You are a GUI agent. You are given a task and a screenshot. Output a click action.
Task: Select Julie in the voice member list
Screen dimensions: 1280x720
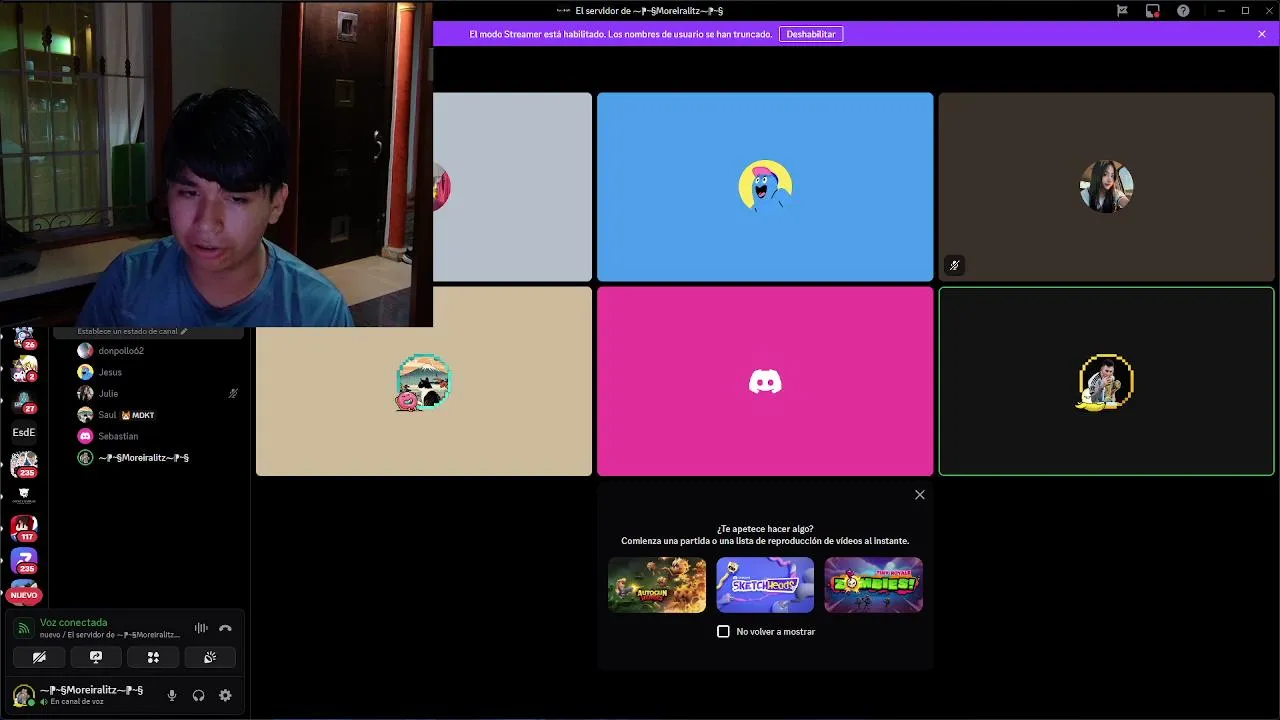click(x=150, y=393)
